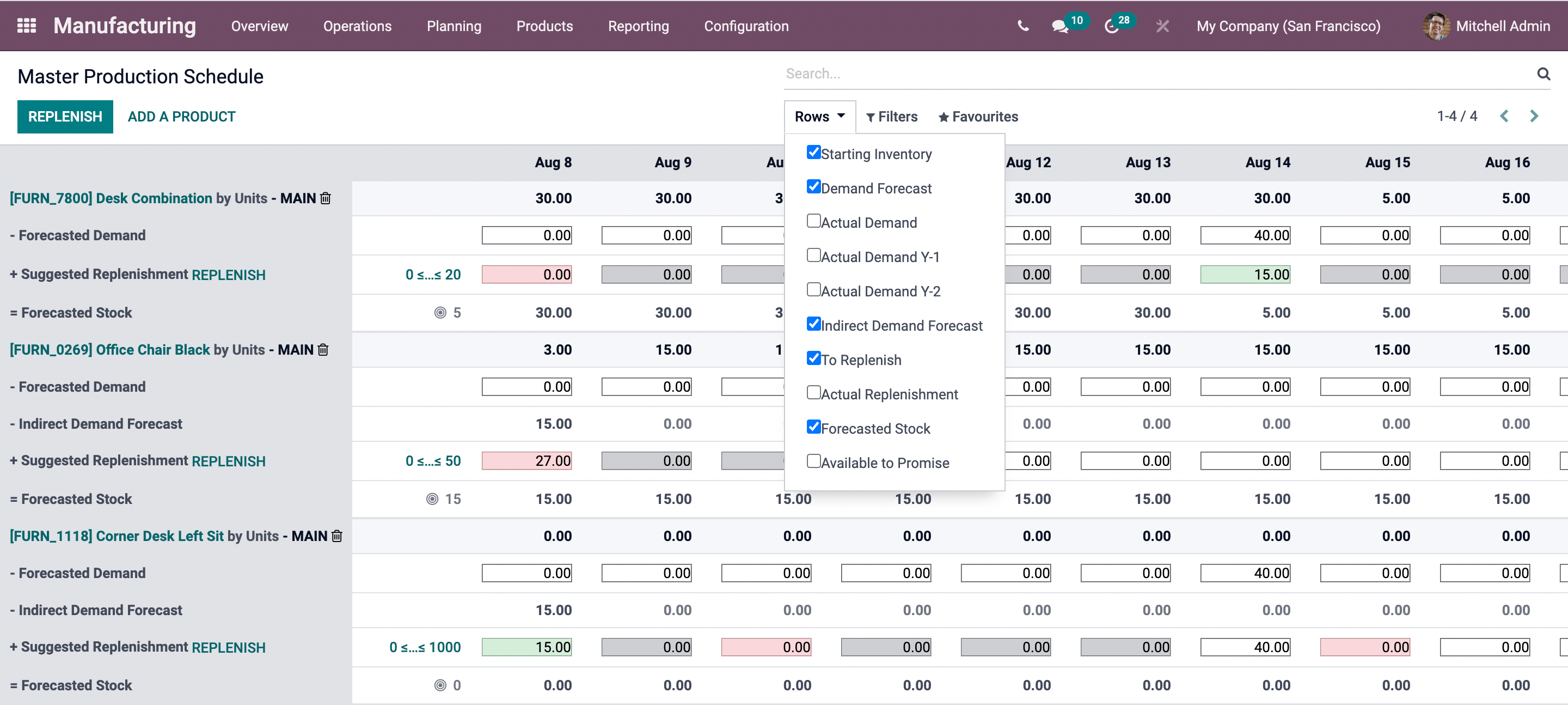This screenshot has height=705, width=1568.
Task: Open the Configuration menu
Action: click(746, 26)
